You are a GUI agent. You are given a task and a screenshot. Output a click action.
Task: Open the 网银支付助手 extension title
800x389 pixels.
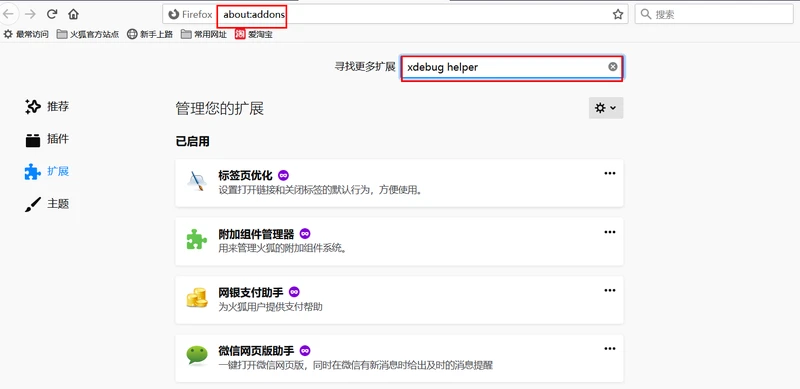point(251,293)
